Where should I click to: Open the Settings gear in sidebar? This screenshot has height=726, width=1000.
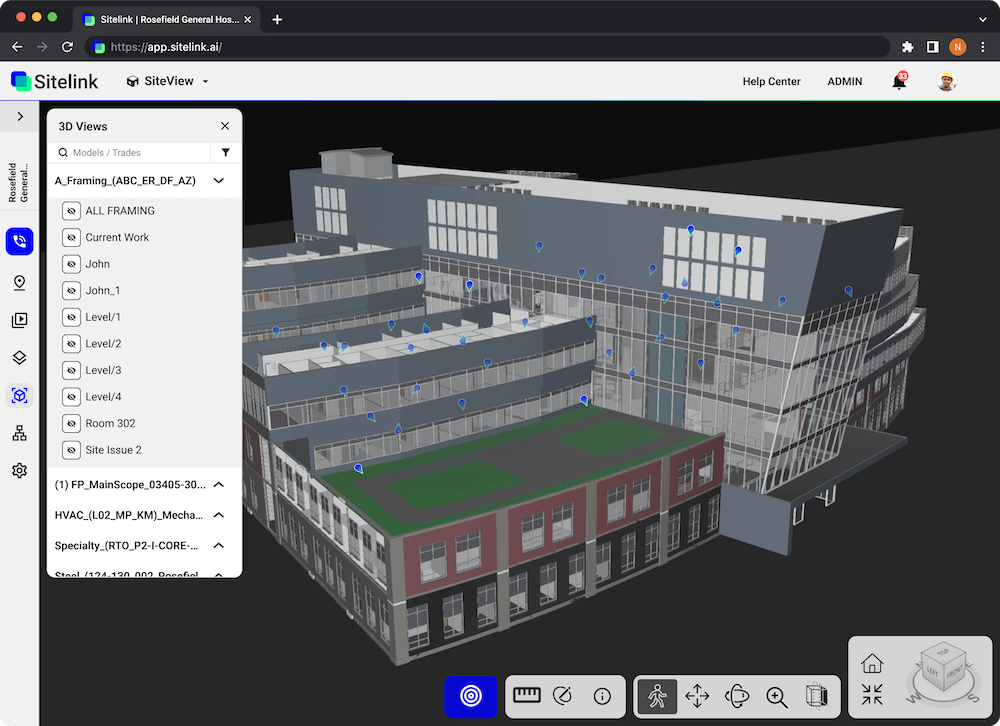pyautogui.click(x=19, y=470)
